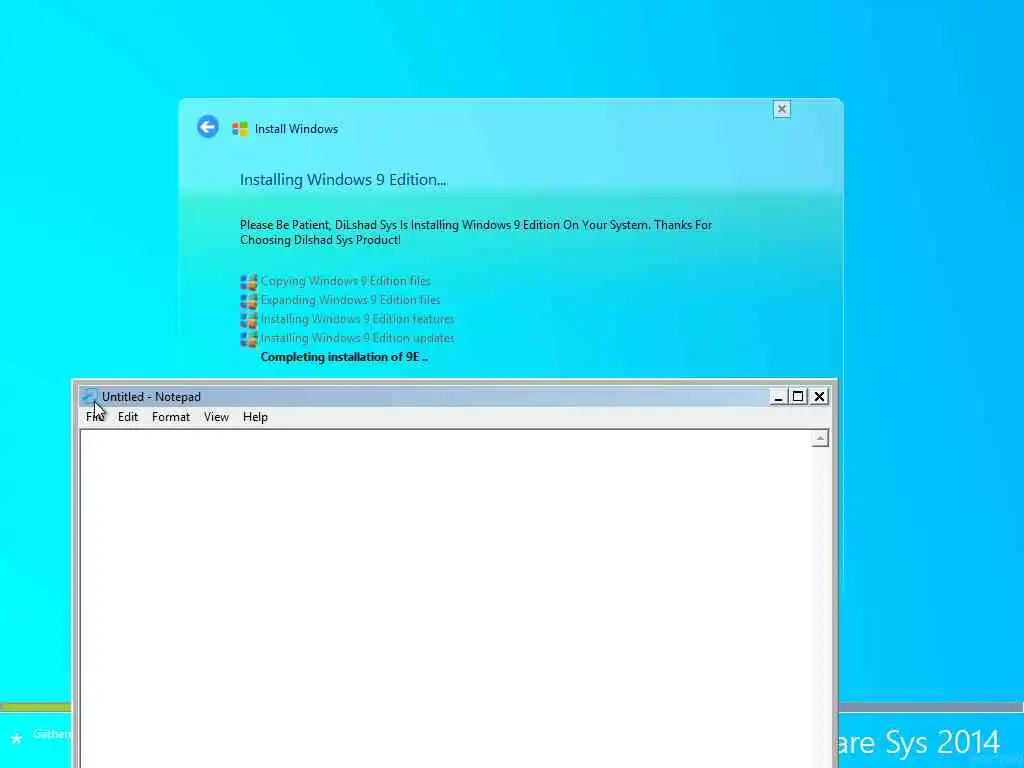Screen dimensions: 1024x768
Task: Open the File menu in Notepad
Action: (x=95, y=417)
